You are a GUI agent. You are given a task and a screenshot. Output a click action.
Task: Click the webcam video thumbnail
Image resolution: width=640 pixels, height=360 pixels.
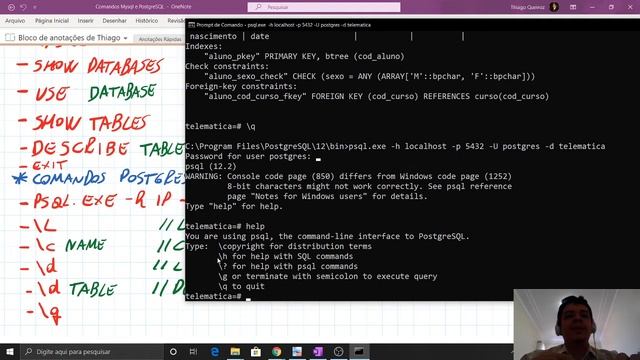click(x=576, y=325)
